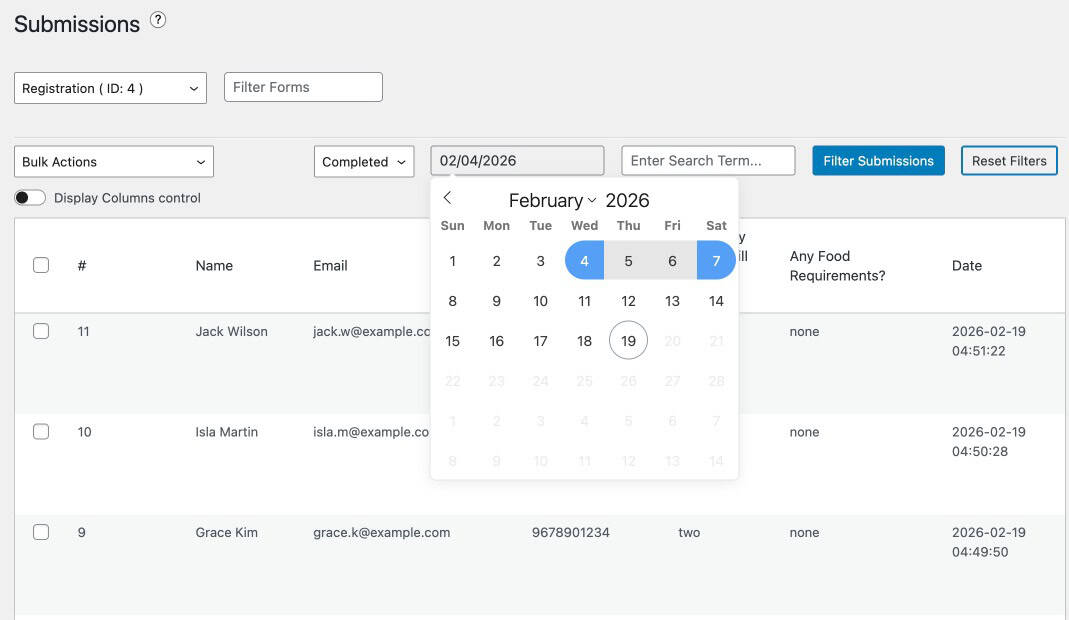Click isla.m email cell
The width and height of the screenshot is (1069, 620).
tap(371, 432)
